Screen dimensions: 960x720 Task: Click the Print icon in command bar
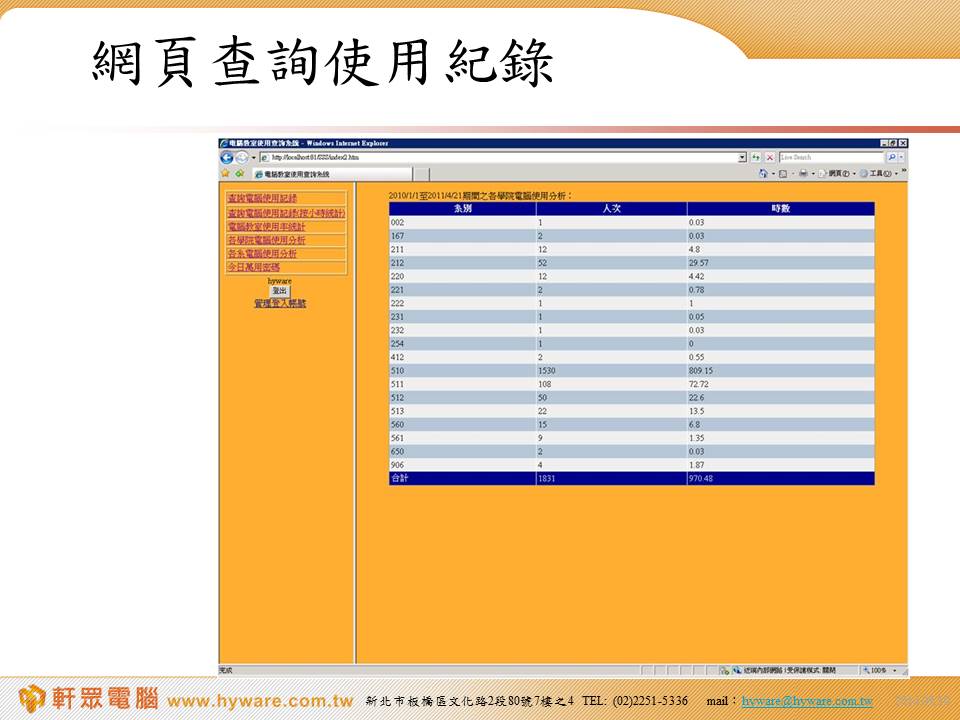pos(804,173)
